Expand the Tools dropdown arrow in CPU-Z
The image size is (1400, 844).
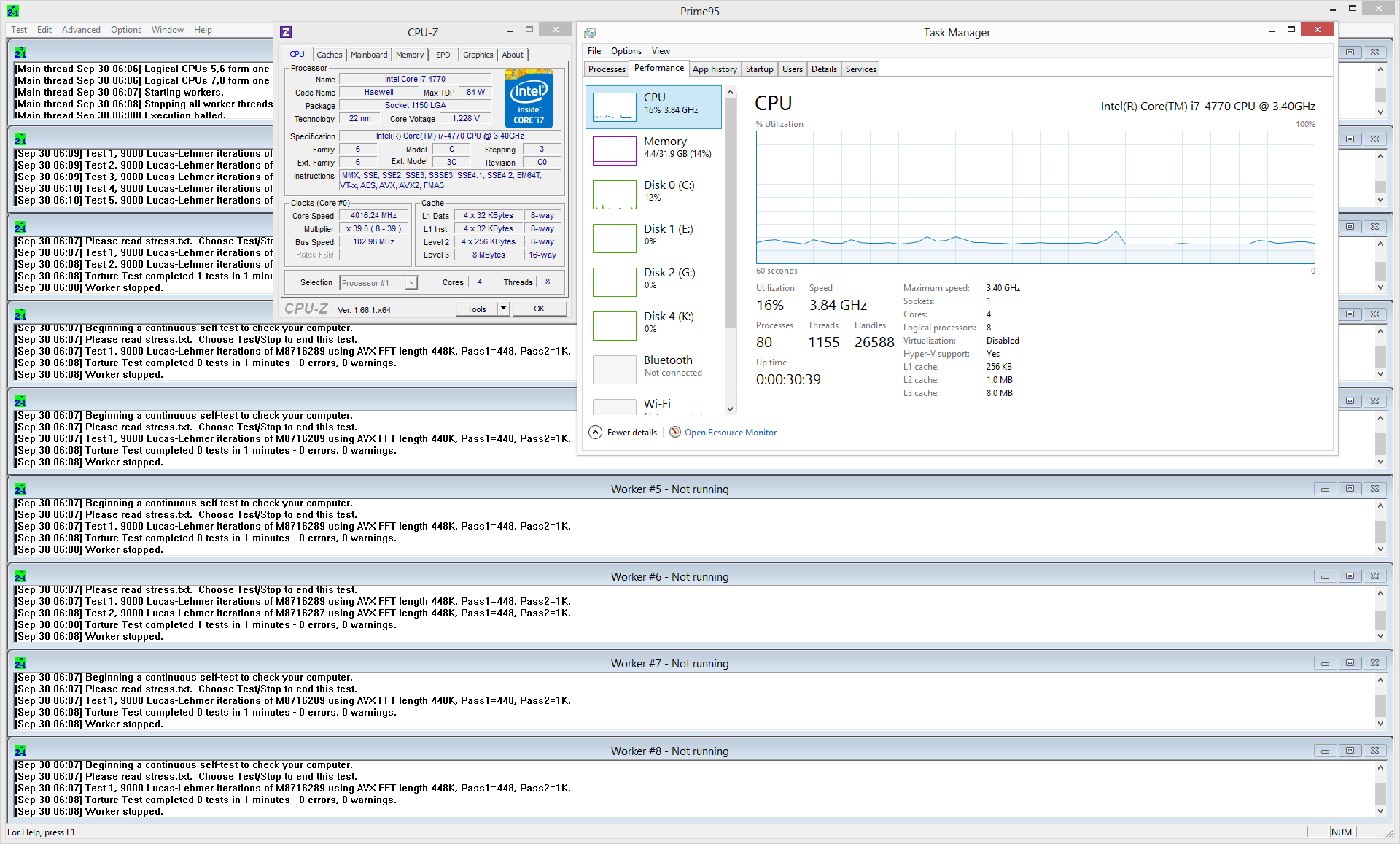[x=503, y=309]
